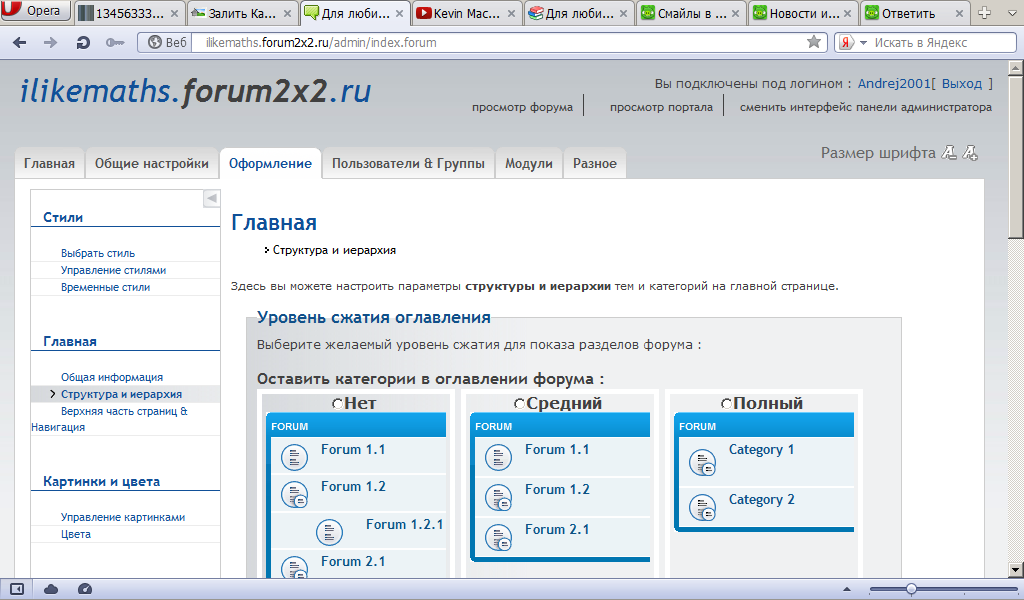1024x600 pixels.
Task: Click the Forum 1.2.1 icon in Нет preview
Action: coord(329,531)
